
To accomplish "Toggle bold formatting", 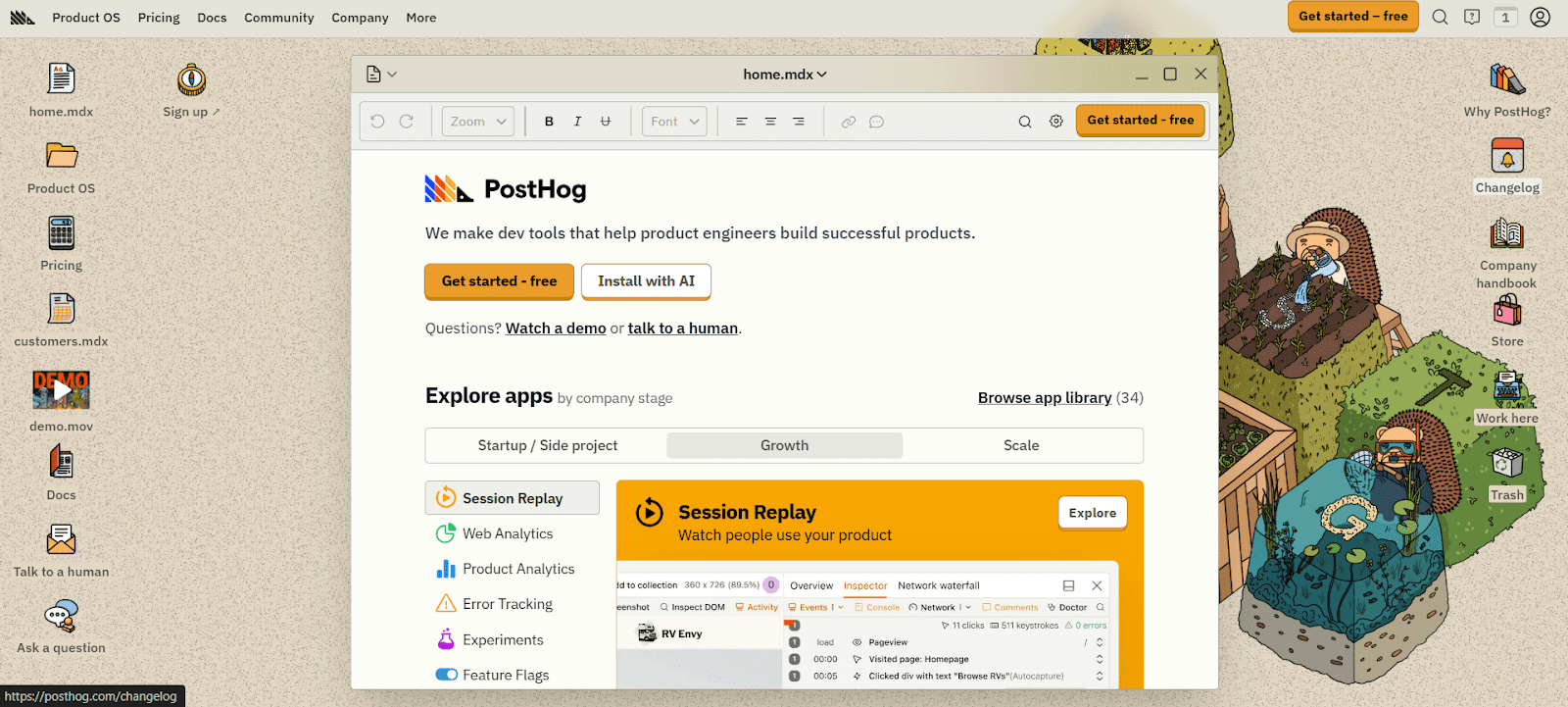I will (x=549, y=122).
